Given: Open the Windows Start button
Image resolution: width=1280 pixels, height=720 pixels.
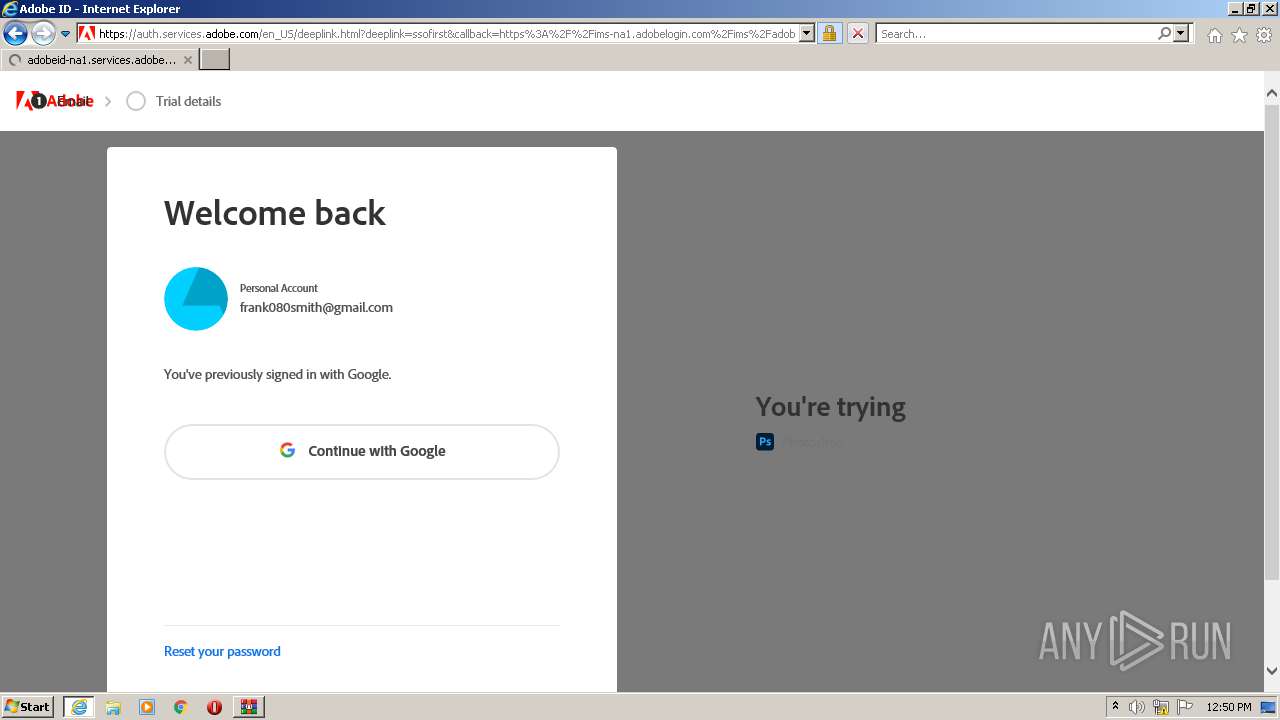Looking at the screenshot, I should tap(28, 706).
